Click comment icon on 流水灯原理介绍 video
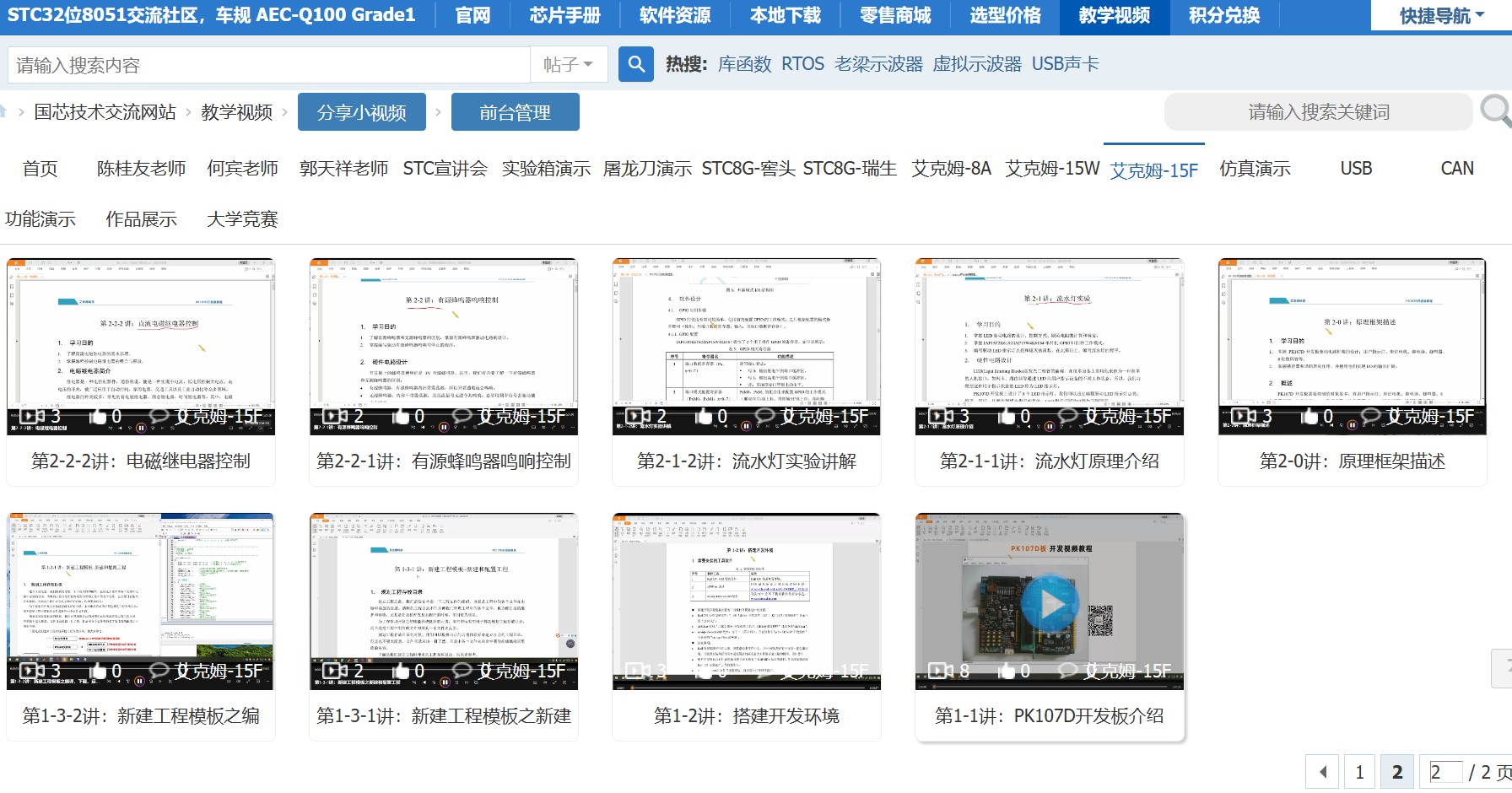This screenshot has width=1512, height=793. (x=1067, y=416)
